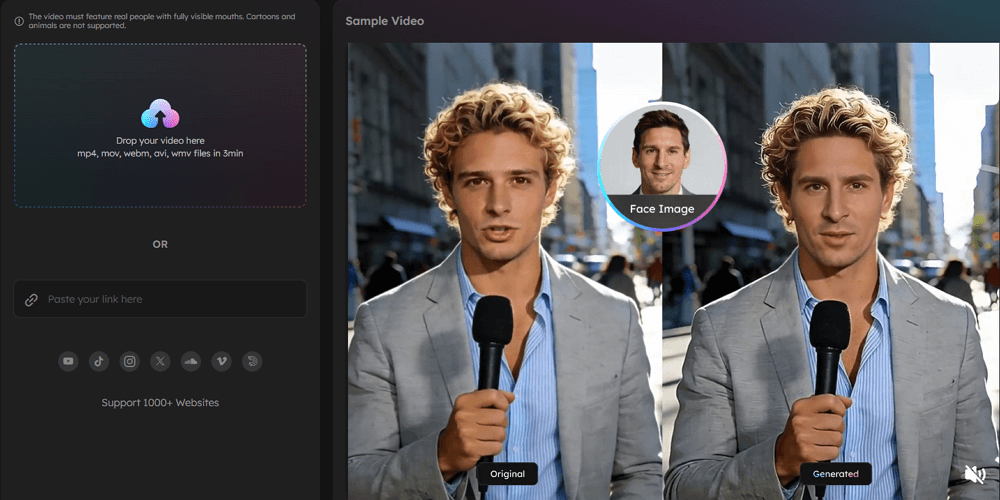Screen dimensions: 1000x500
Task: Click the TikTok icon
Action: pos(98,361)
